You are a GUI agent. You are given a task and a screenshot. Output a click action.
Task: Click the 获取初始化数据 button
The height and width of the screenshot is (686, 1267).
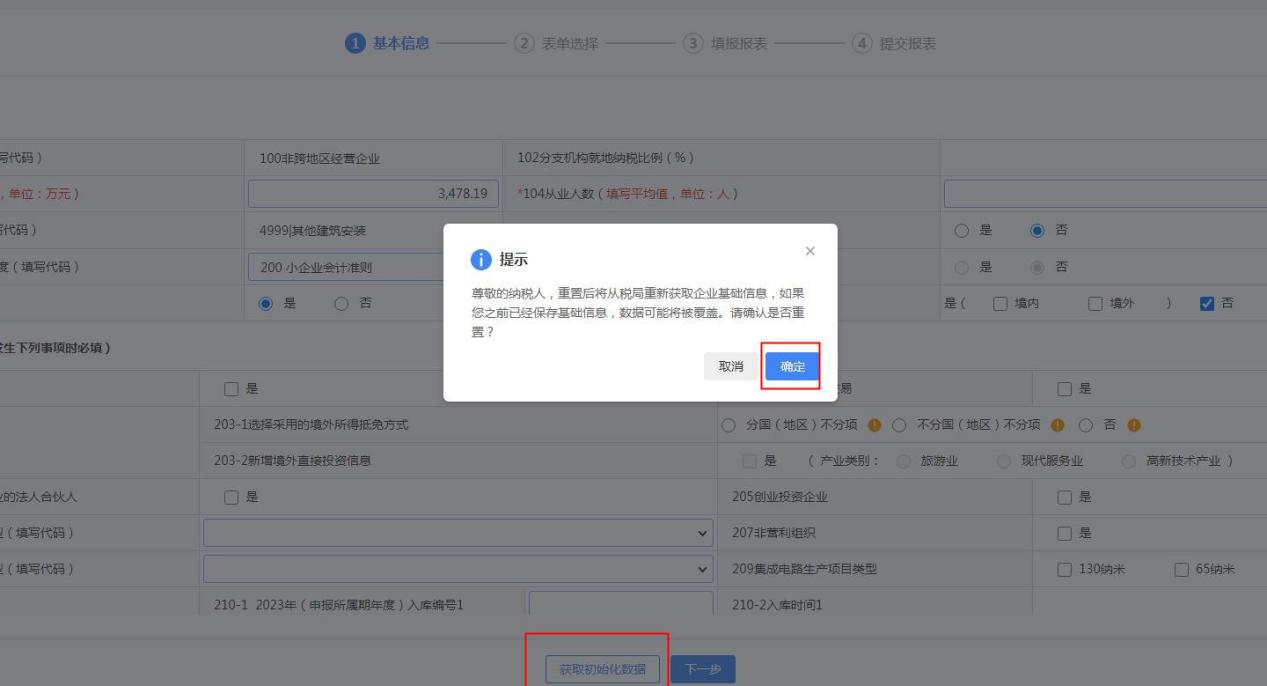pos(602,669)
